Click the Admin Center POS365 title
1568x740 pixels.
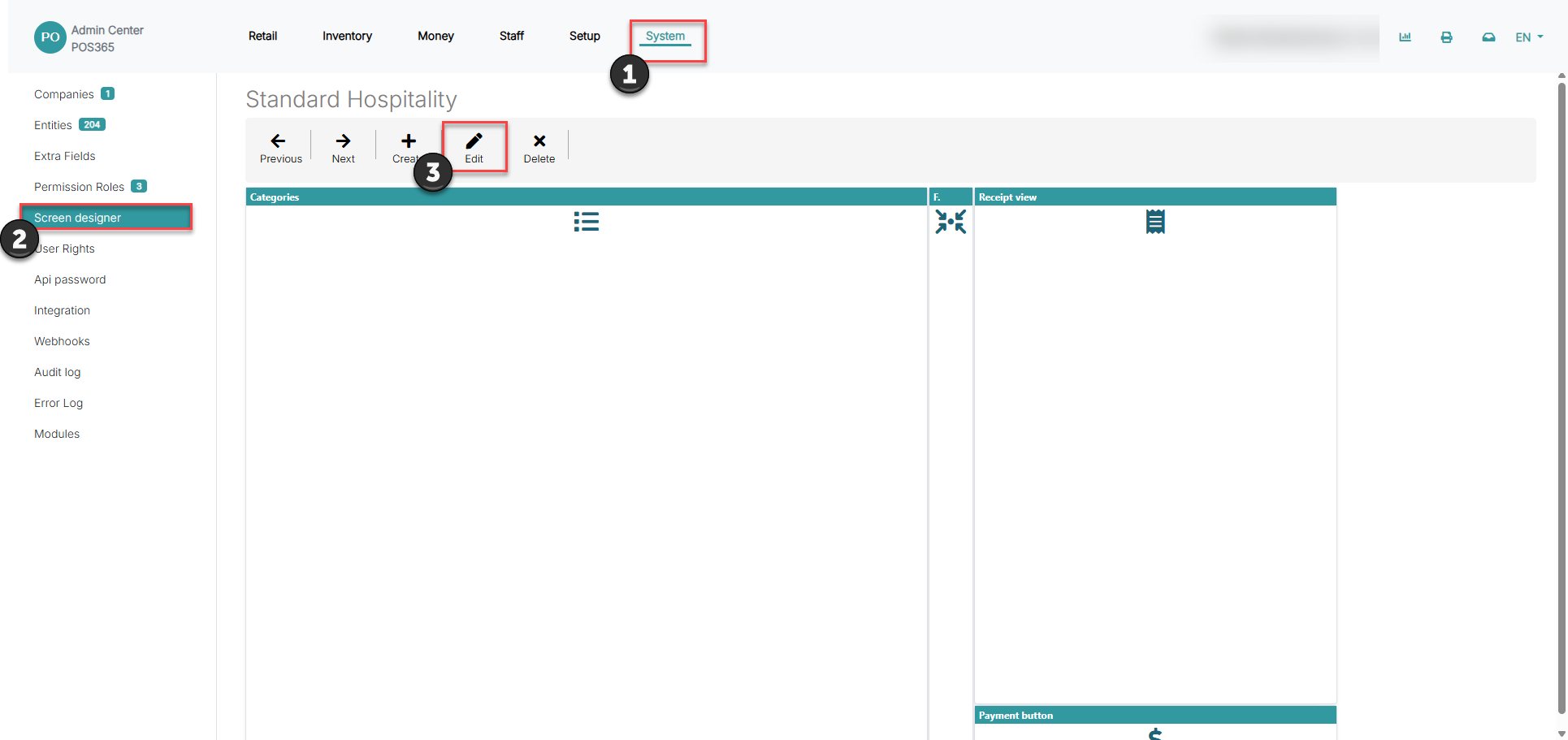coord(107,38)
